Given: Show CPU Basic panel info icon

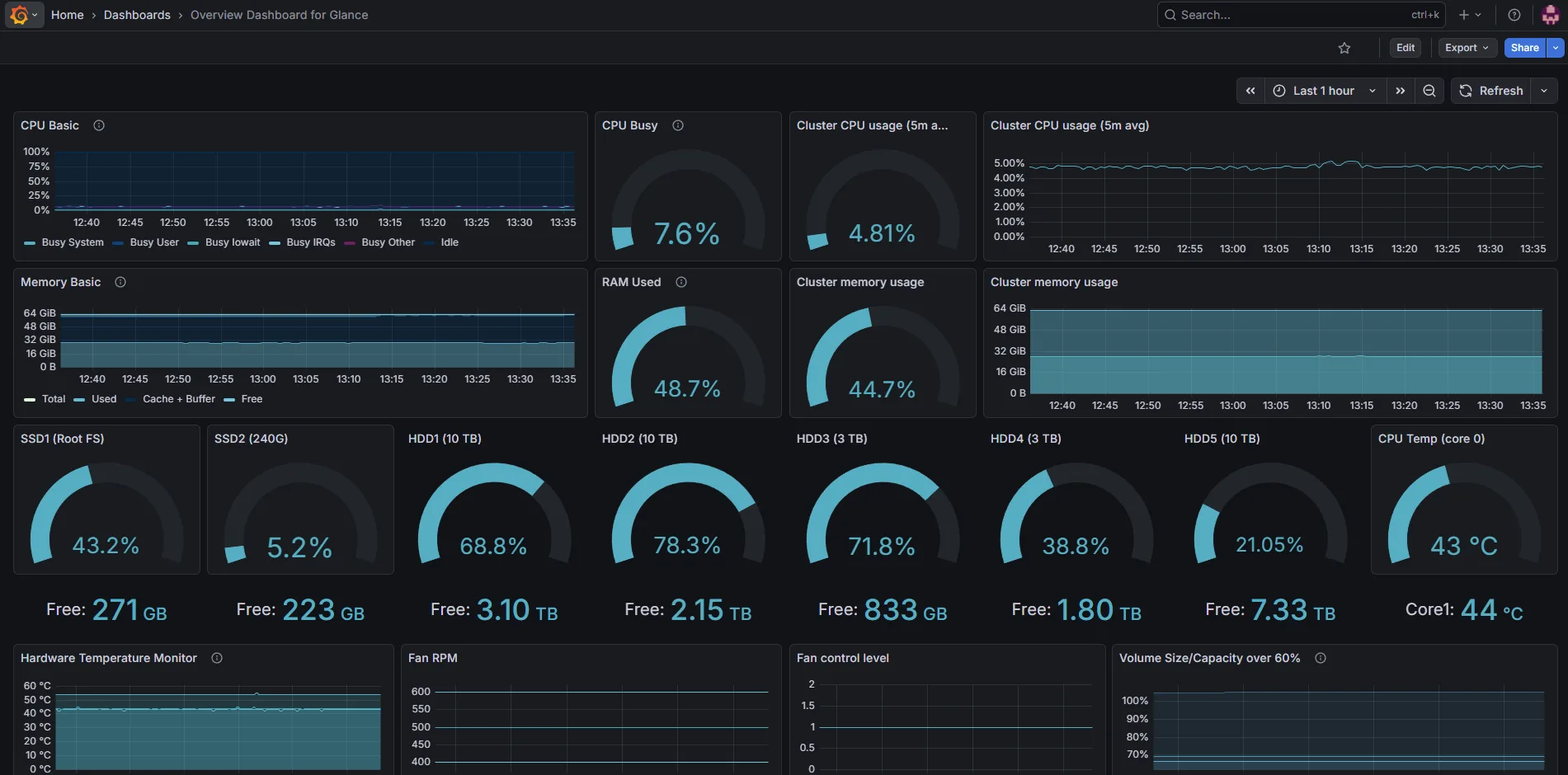Looking at the screenshot, I should [x=99, y=125].
